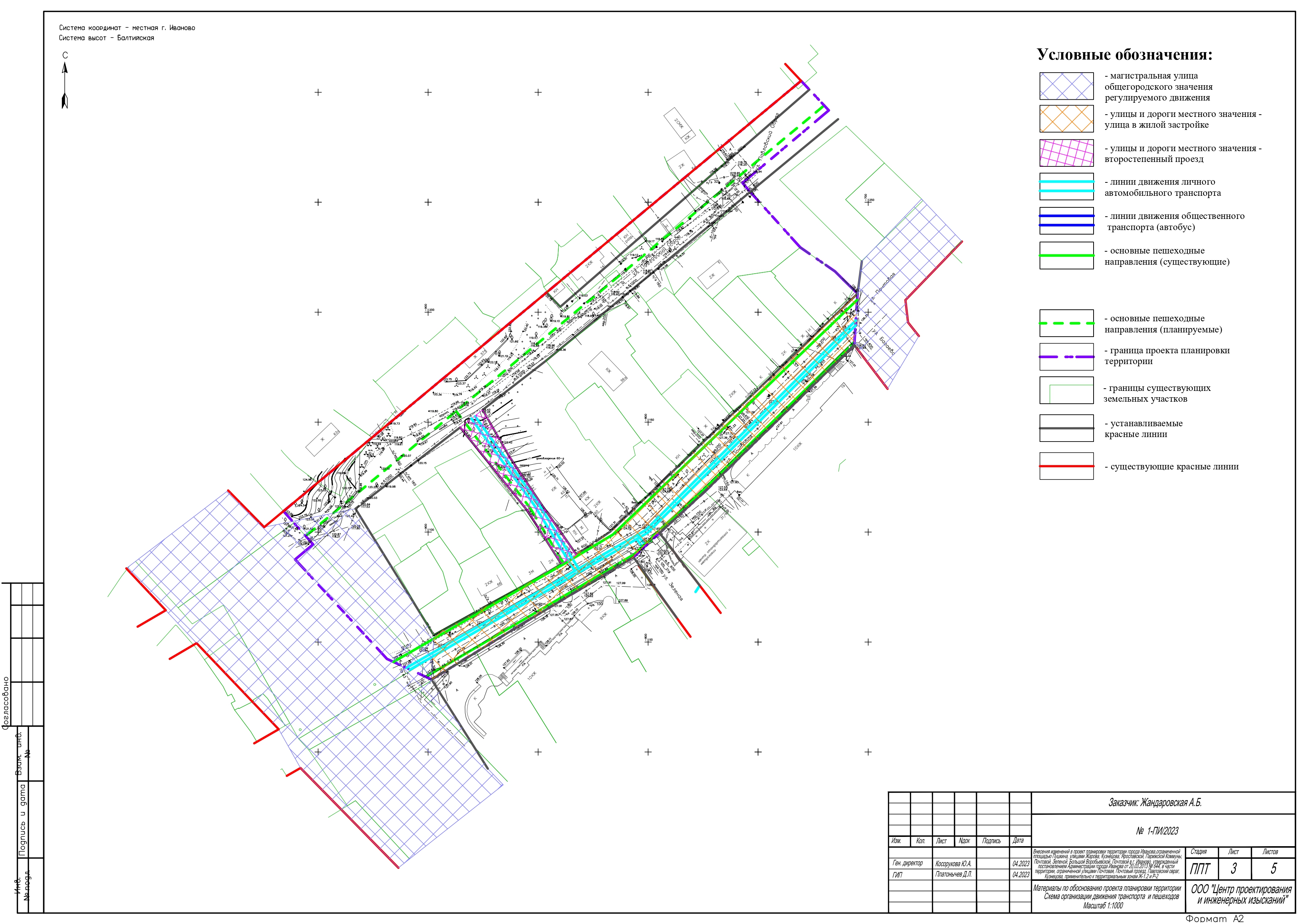This screenshot has height=924, width=1307.
Task: Select the dashed green planned pedestrian routes swatch
Action: [x=1066, y=323]
